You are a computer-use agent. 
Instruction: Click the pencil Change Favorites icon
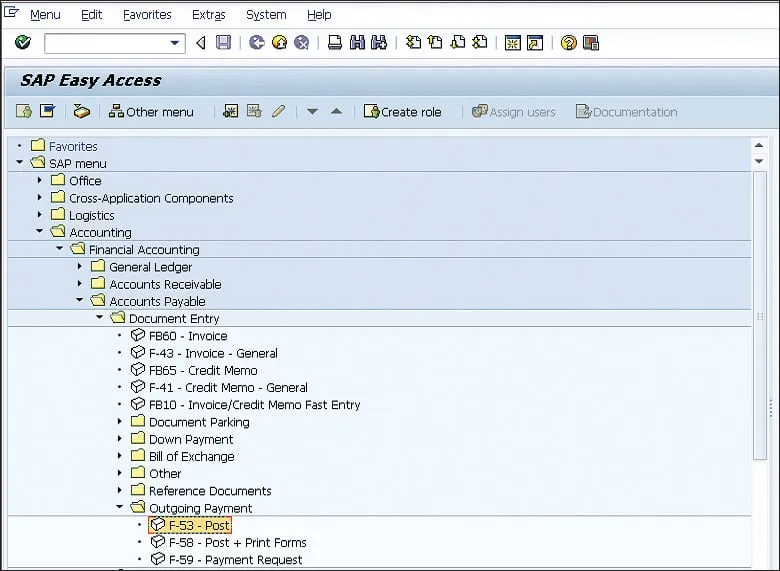click(278, 112)
